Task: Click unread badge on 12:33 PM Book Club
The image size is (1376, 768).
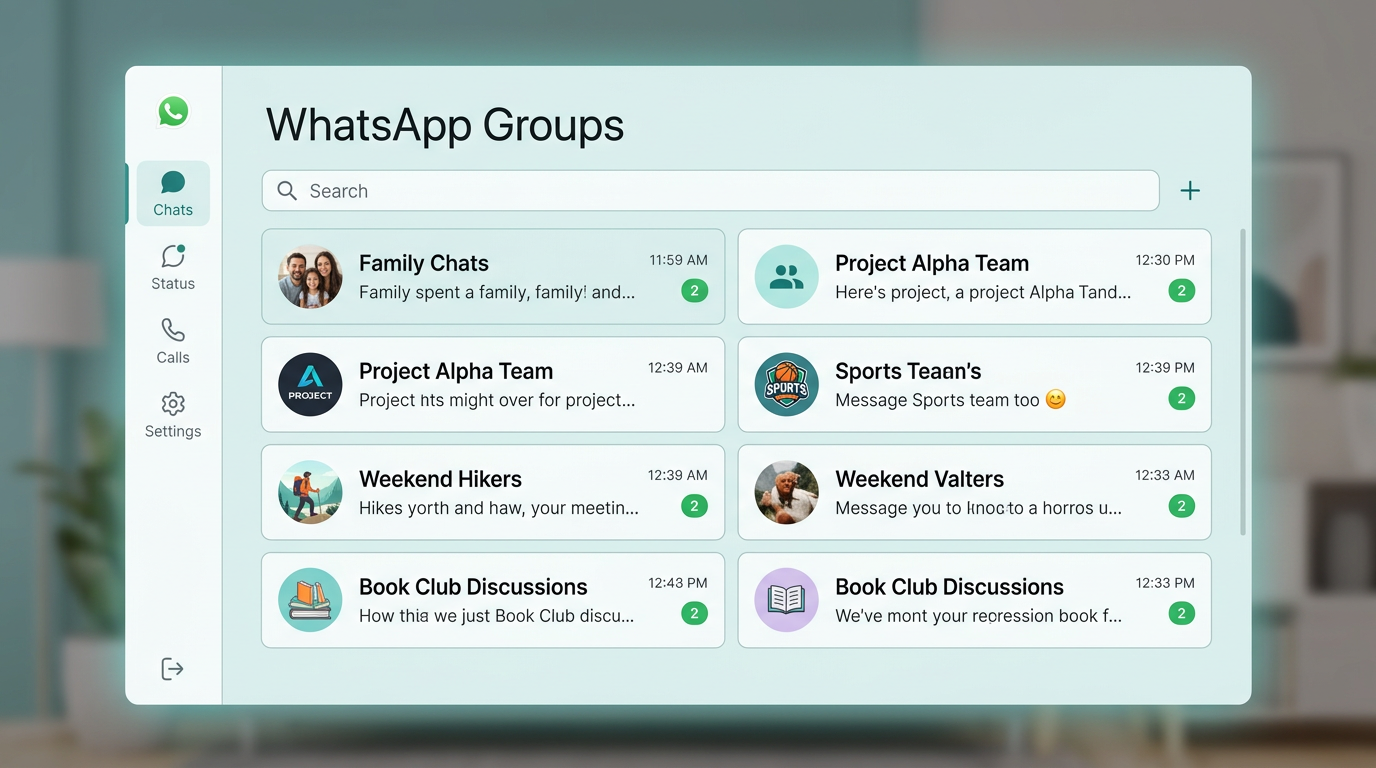Action: pyautogui.click(x=1181, y=614)
